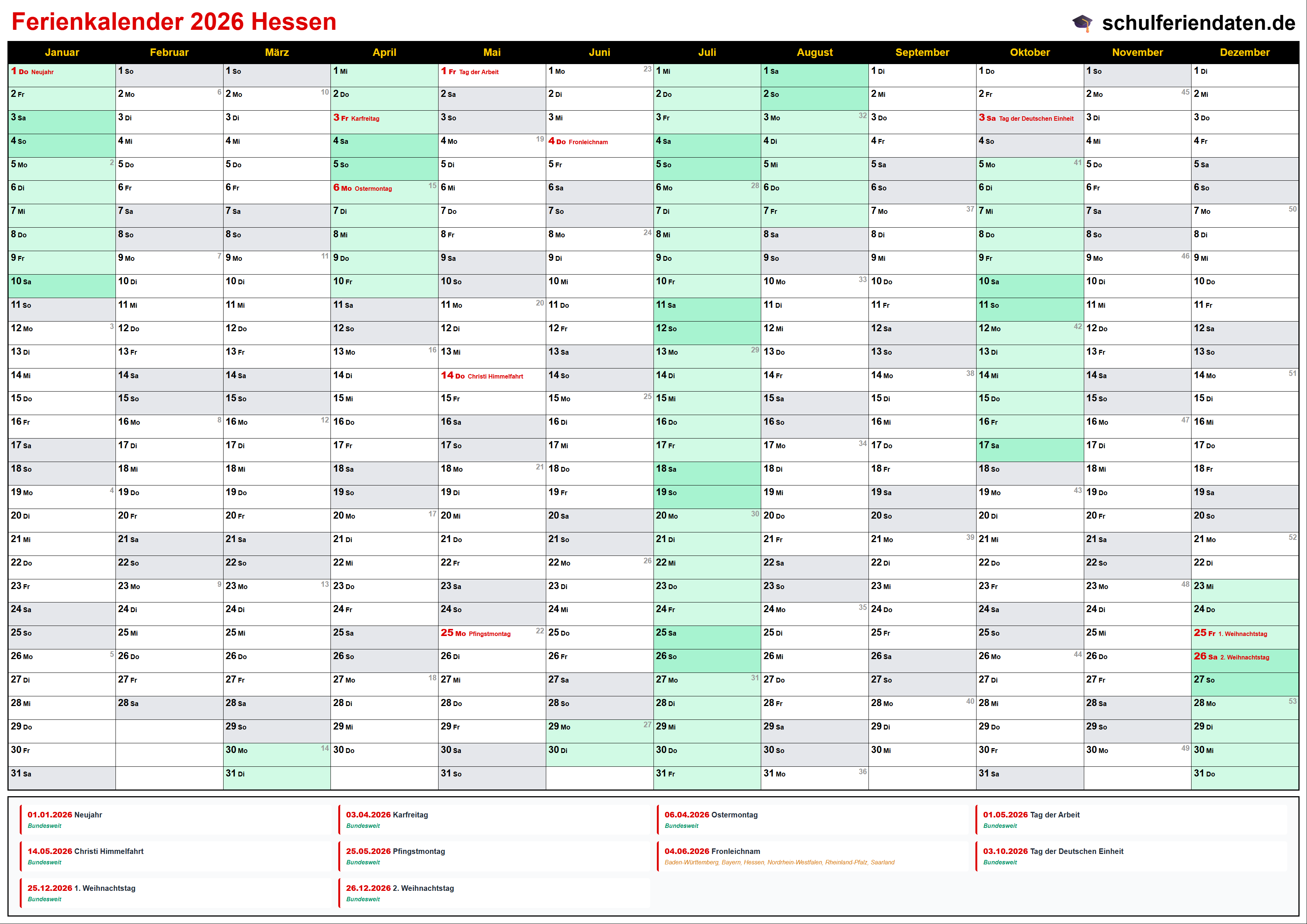Click legend entry 03.10.2026 Tag der Deutschen Einheit
Image resolution: width=1307 pixels, height=924 pixels.
(x=1053, y=852)
